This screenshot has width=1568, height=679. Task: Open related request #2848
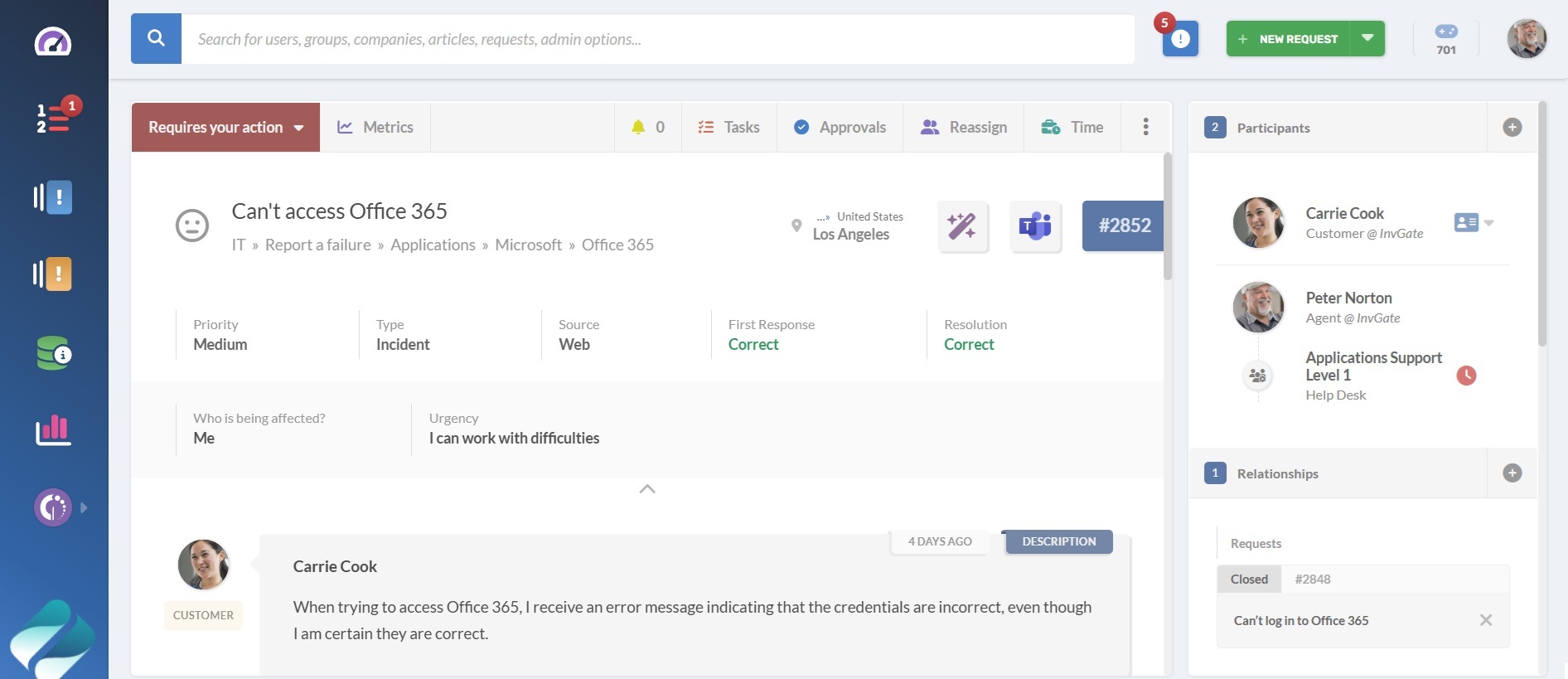[x=1313, y=579]
